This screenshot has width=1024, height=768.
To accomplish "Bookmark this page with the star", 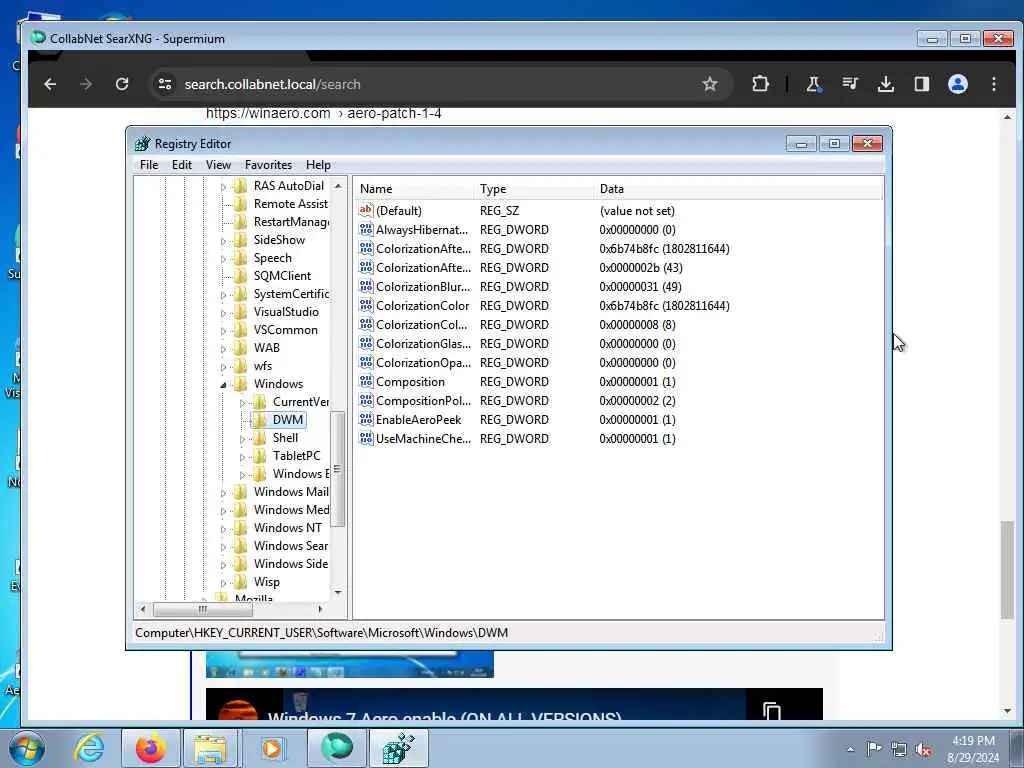I will click(x=710, y=84).
